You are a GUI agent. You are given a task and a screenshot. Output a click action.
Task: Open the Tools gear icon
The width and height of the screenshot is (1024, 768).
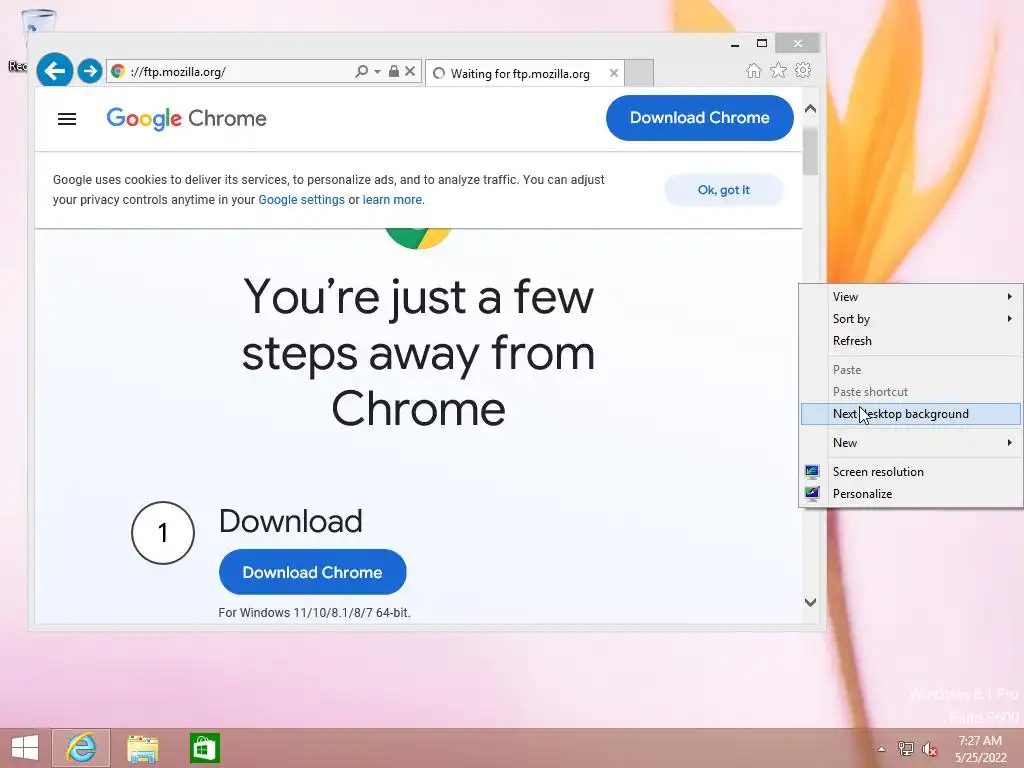(803, 71)
